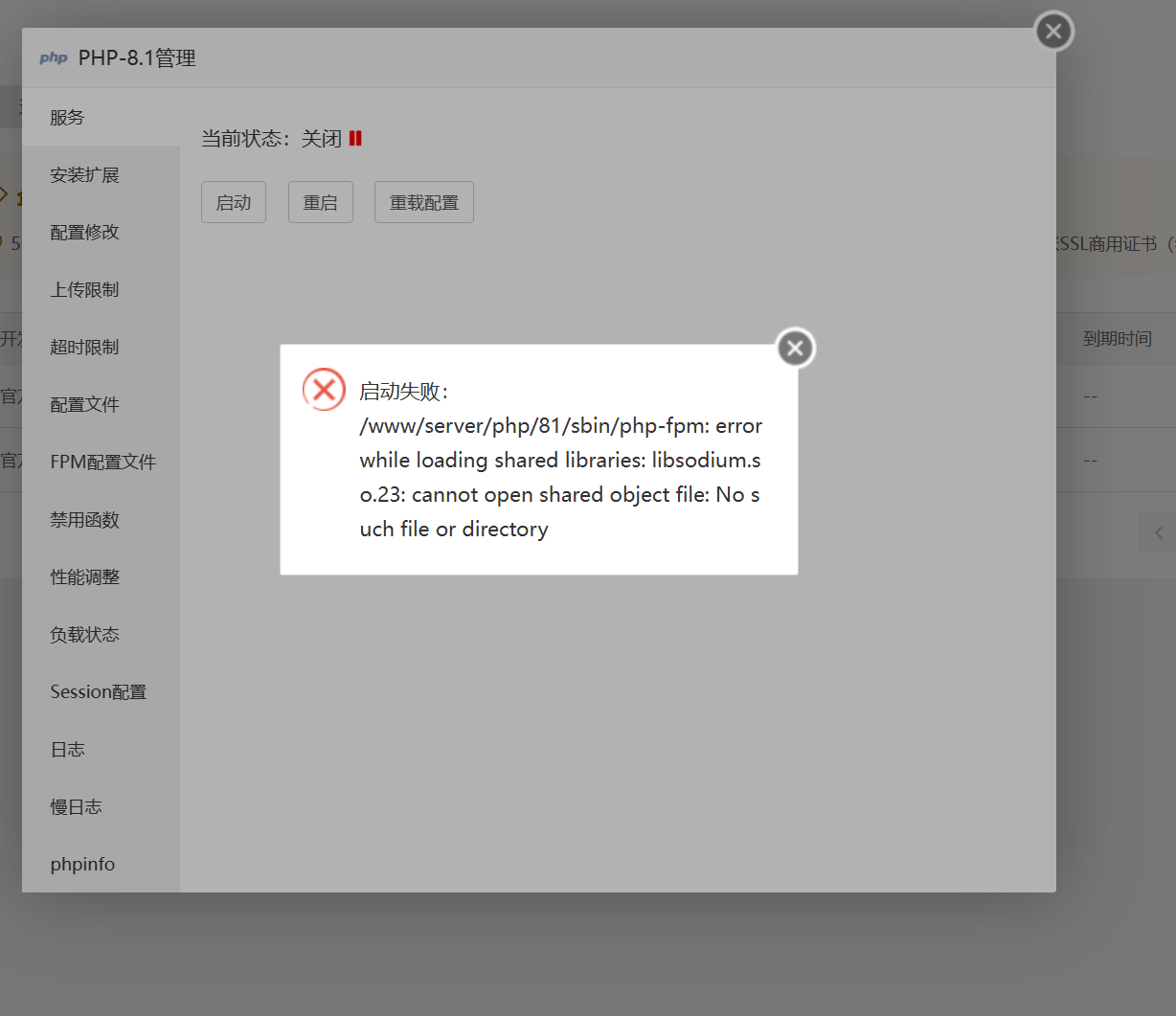Click the PHP-8.1管理 dialog title
Image resolution: width=1176 pixels, height=1016 pixels.
pyautogui.click(x=137, y=58)
